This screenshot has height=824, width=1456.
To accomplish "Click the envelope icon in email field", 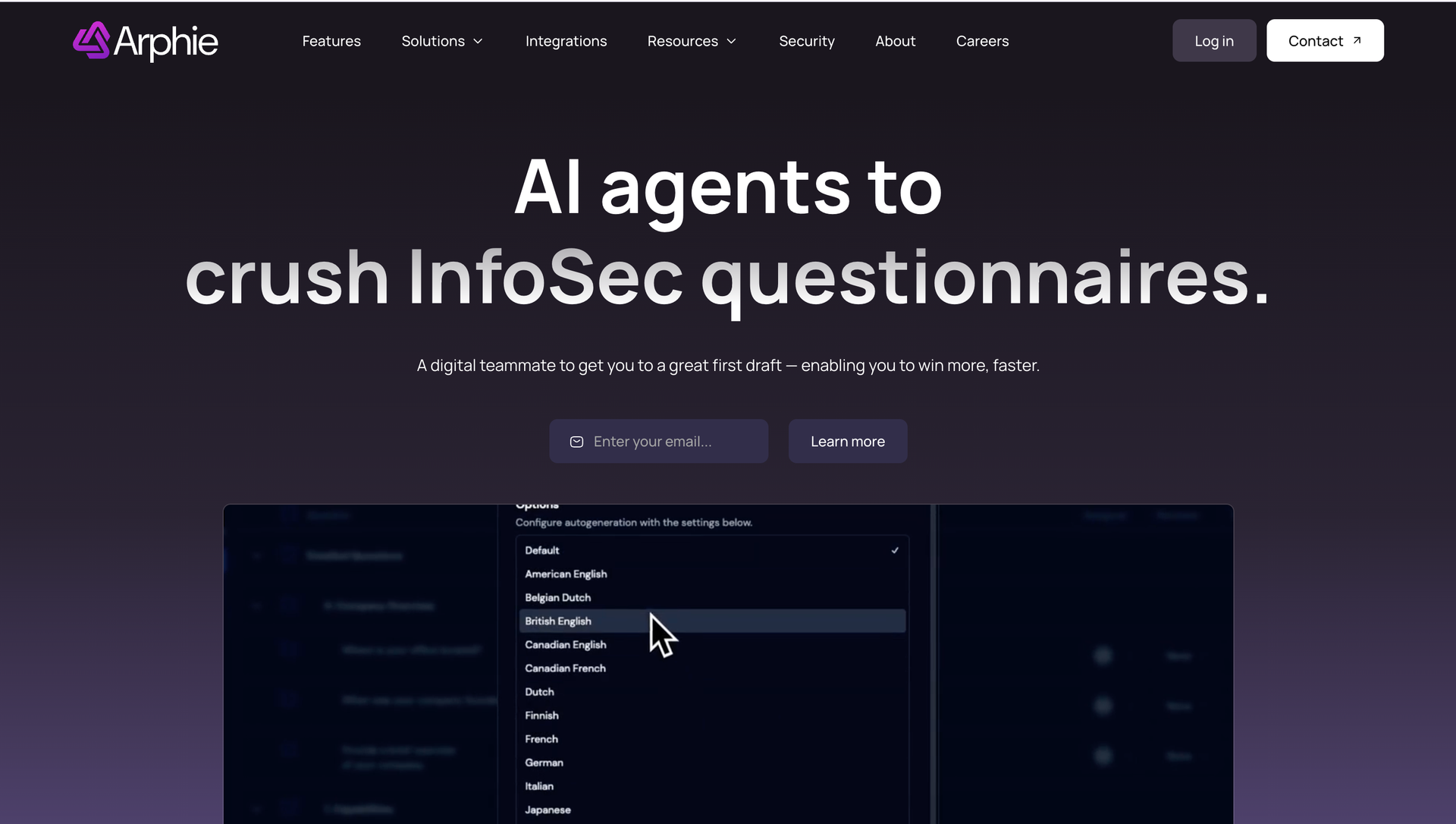I will point(576,442).
